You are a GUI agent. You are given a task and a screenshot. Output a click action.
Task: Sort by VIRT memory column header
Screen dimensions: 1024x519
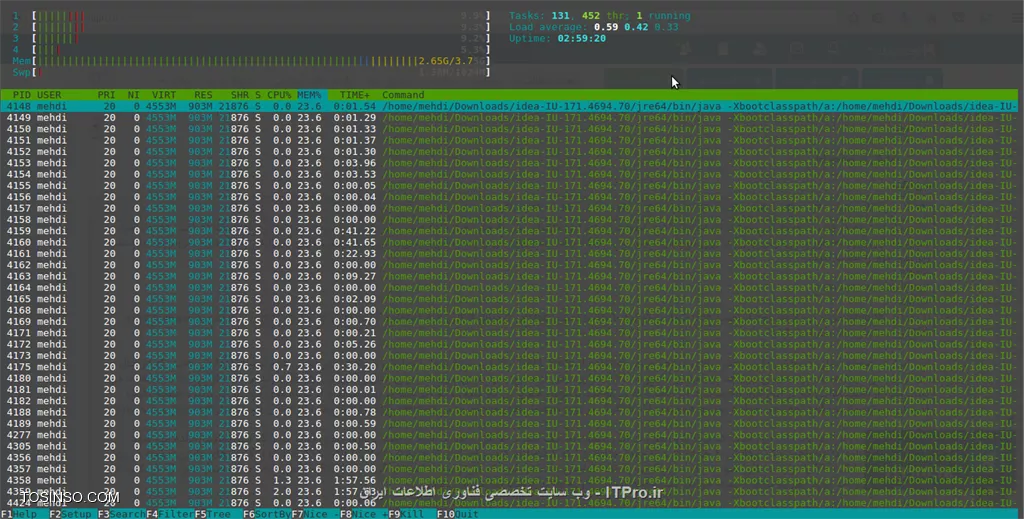[164, 95]
